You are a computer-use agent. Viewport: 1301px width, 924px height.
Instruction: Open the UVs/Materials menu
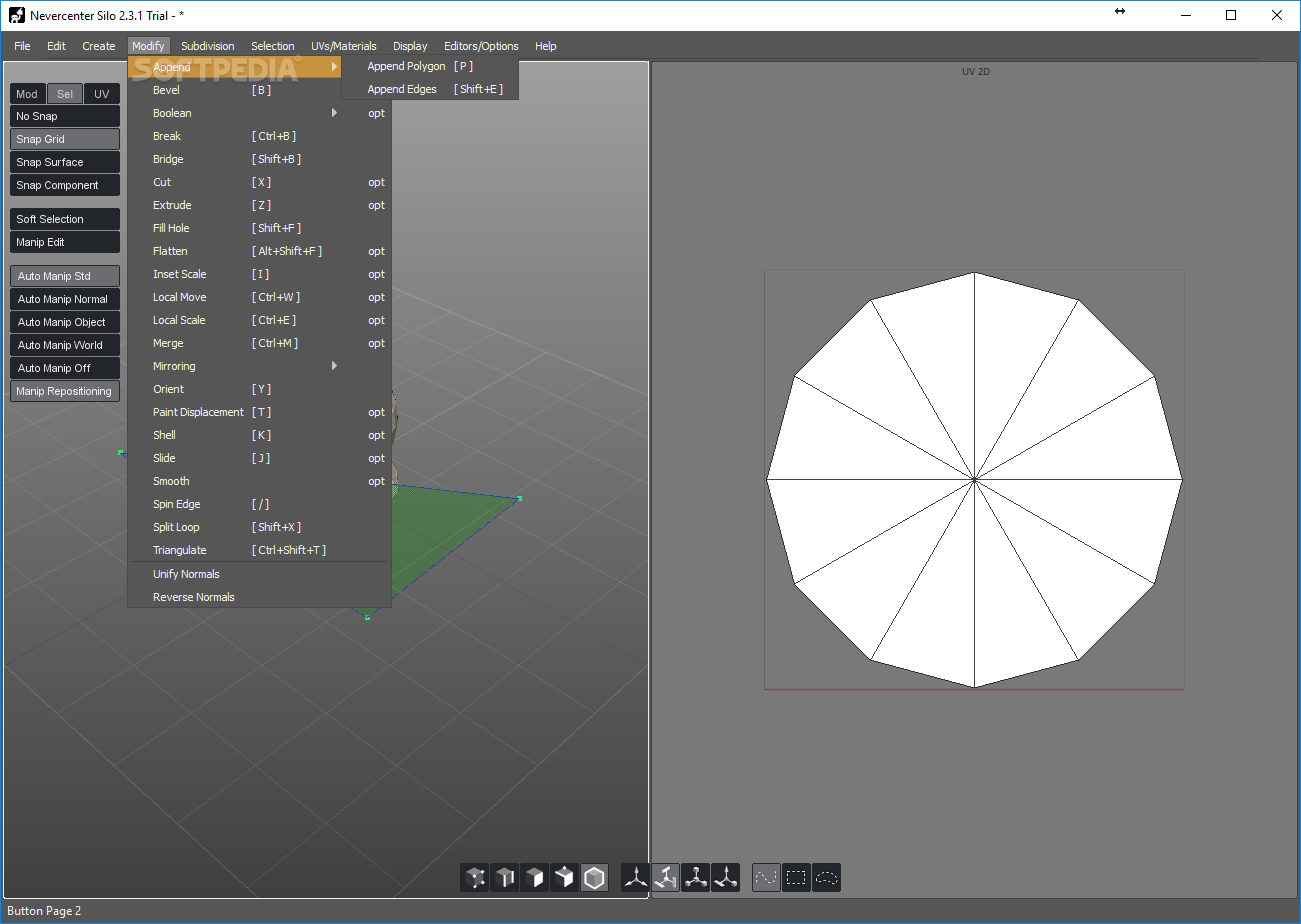coord(344,46)
